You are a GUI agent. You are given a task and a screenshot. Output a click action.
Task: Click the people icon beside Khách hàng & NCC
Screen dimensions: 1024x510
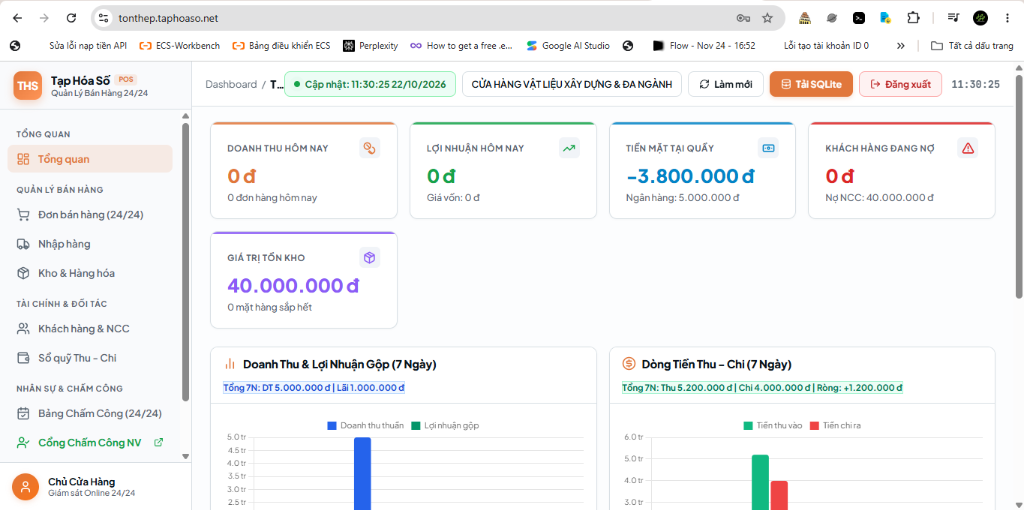click(x=24, y=328)
